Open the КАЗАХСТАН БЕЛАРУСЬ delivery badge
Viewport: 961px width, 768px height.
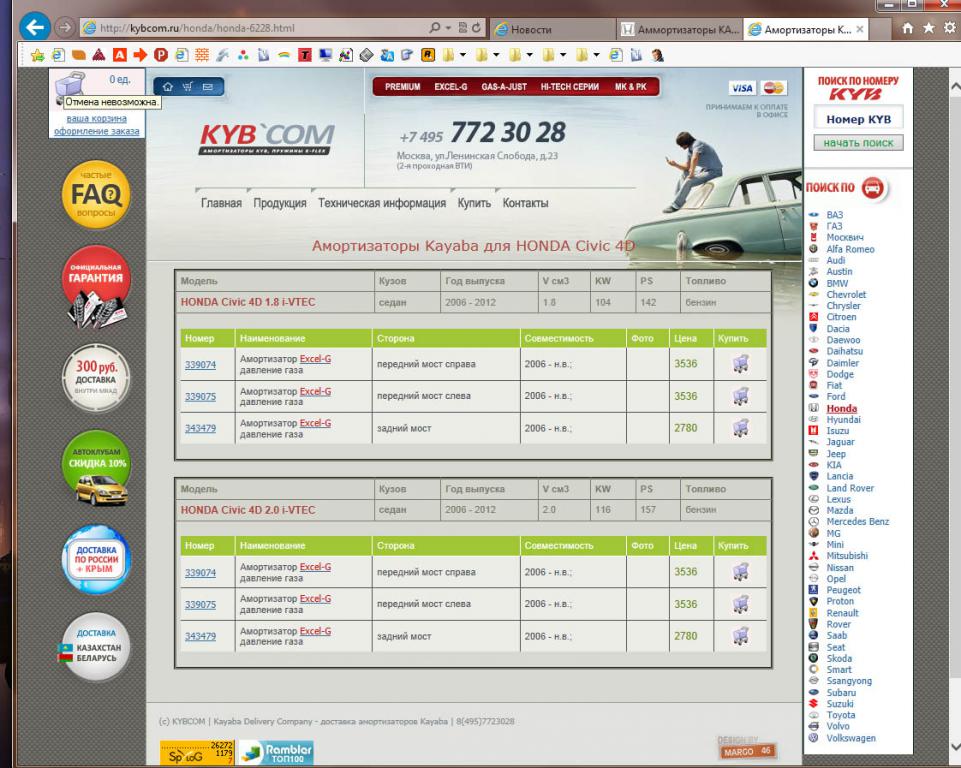click(x=94, y=647)
